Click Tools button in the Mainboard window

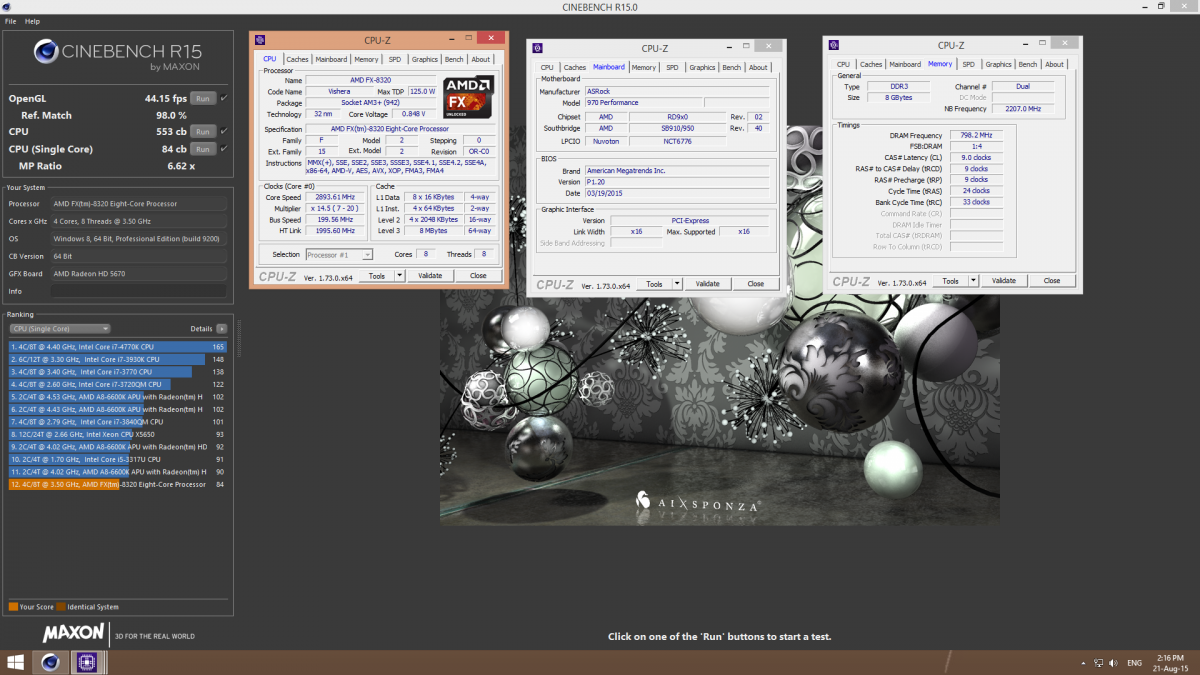point(654,284)
